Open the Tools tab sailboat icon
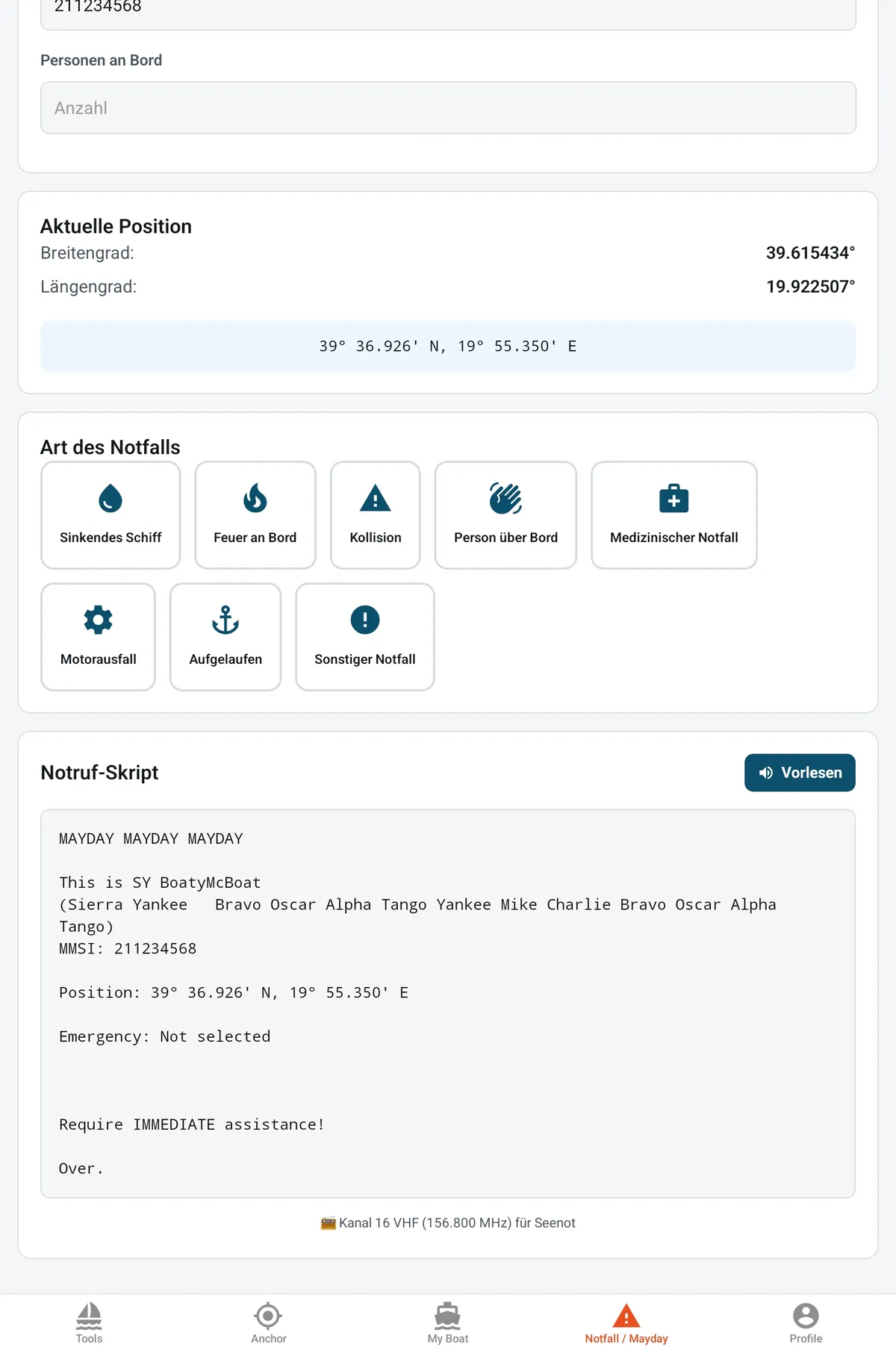 click(x=89, y=1315)
